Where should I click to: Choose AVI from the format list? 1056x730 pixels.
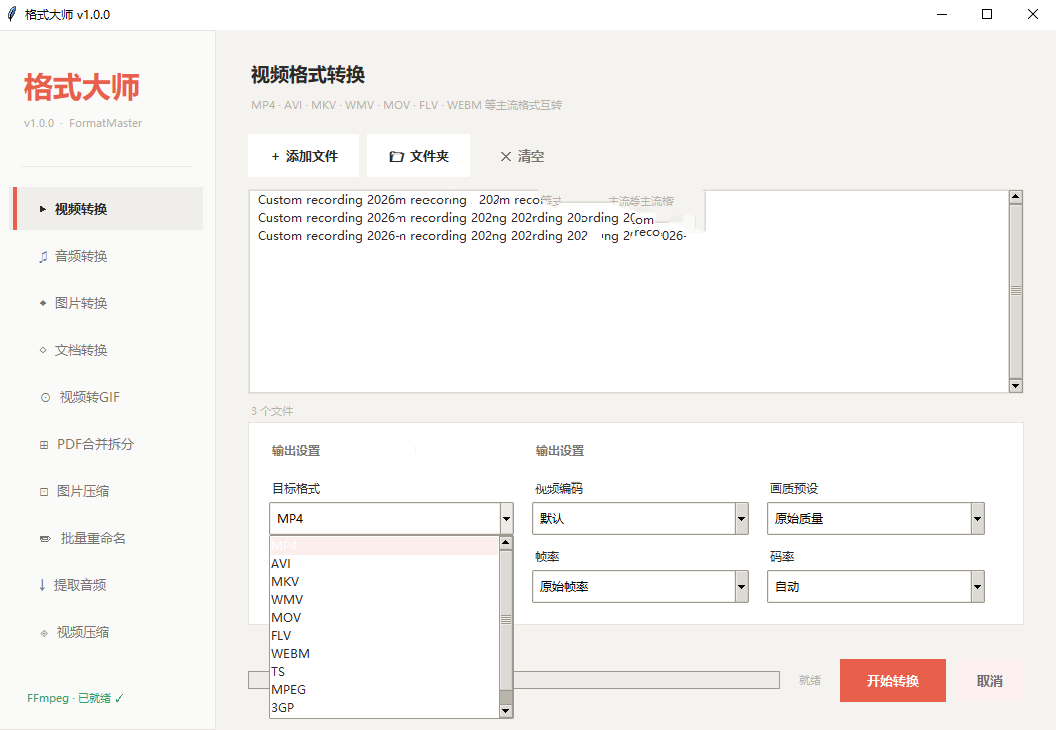point(384,564)
